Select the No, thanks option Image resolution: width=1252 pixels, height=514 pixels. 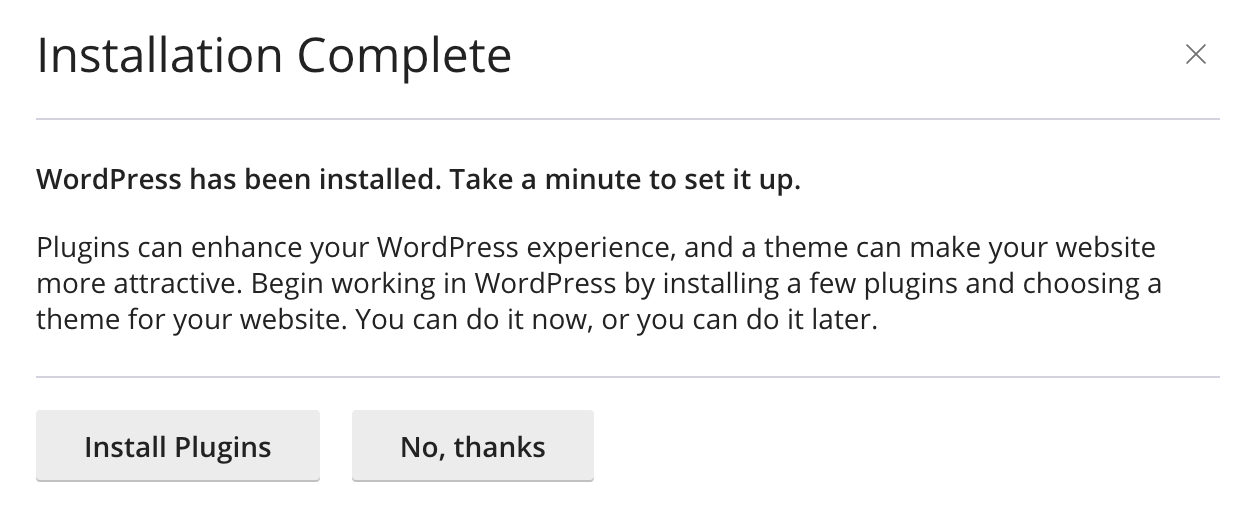(x=472, y=446)
